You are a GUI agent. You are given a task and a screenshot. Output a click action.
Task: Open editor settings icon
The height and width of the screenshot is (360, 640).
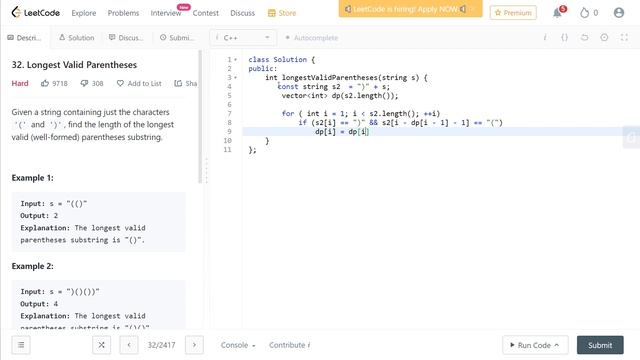[x=604, y=38]
